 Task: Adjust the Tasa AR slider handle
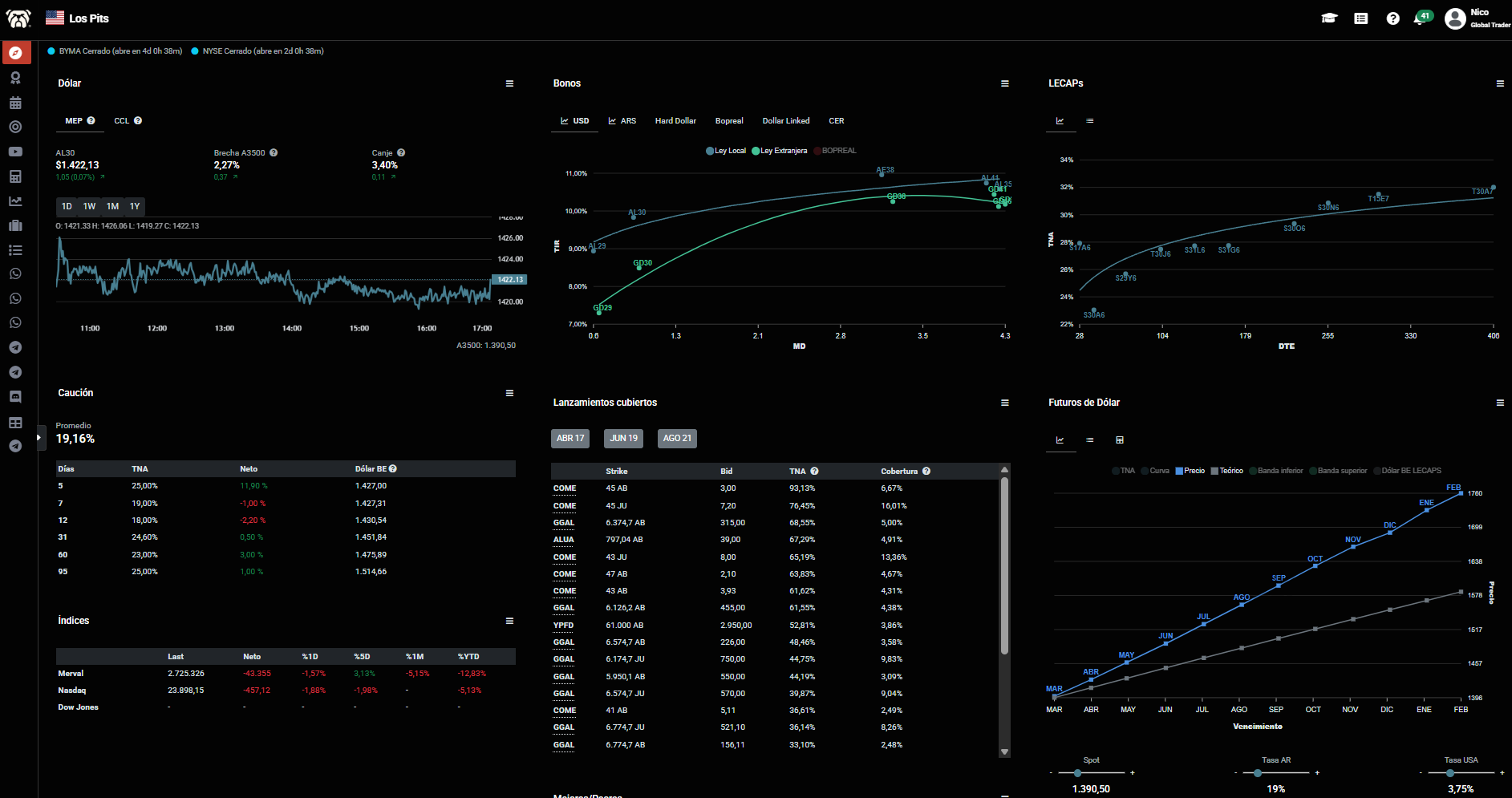(x=1258, y=773)
